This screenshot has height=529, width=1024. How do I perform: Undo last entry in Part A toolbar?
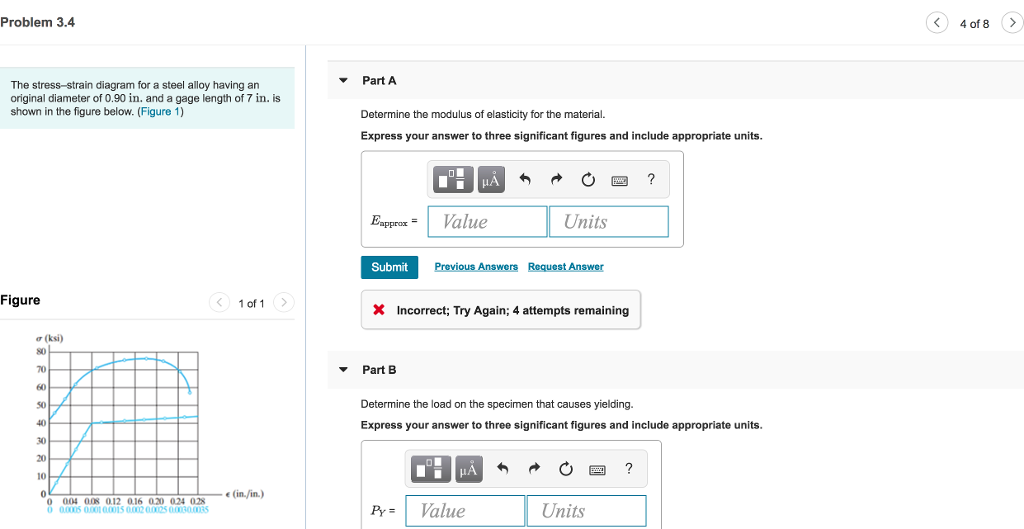(x=525, y=180)
